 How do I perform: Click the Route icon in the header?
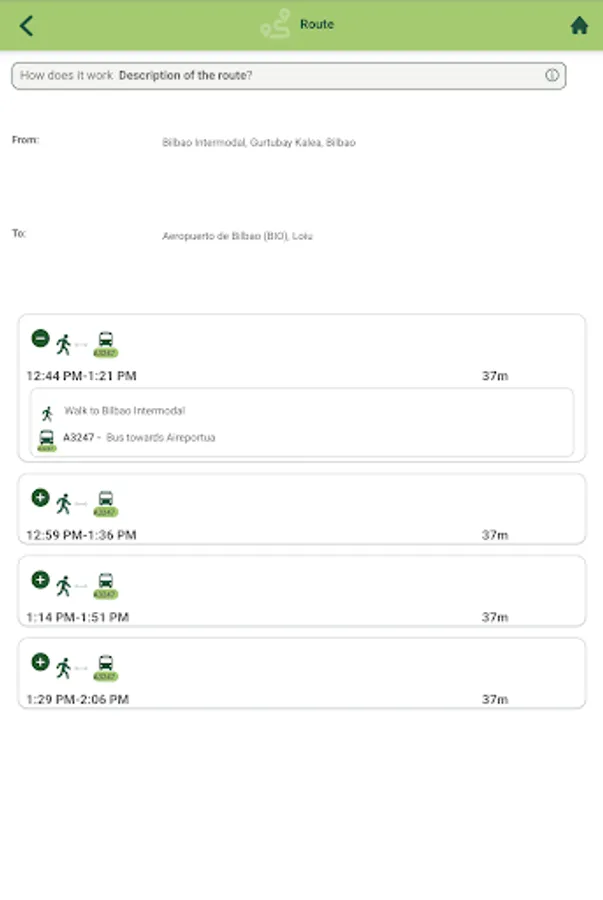pos(275,24)
